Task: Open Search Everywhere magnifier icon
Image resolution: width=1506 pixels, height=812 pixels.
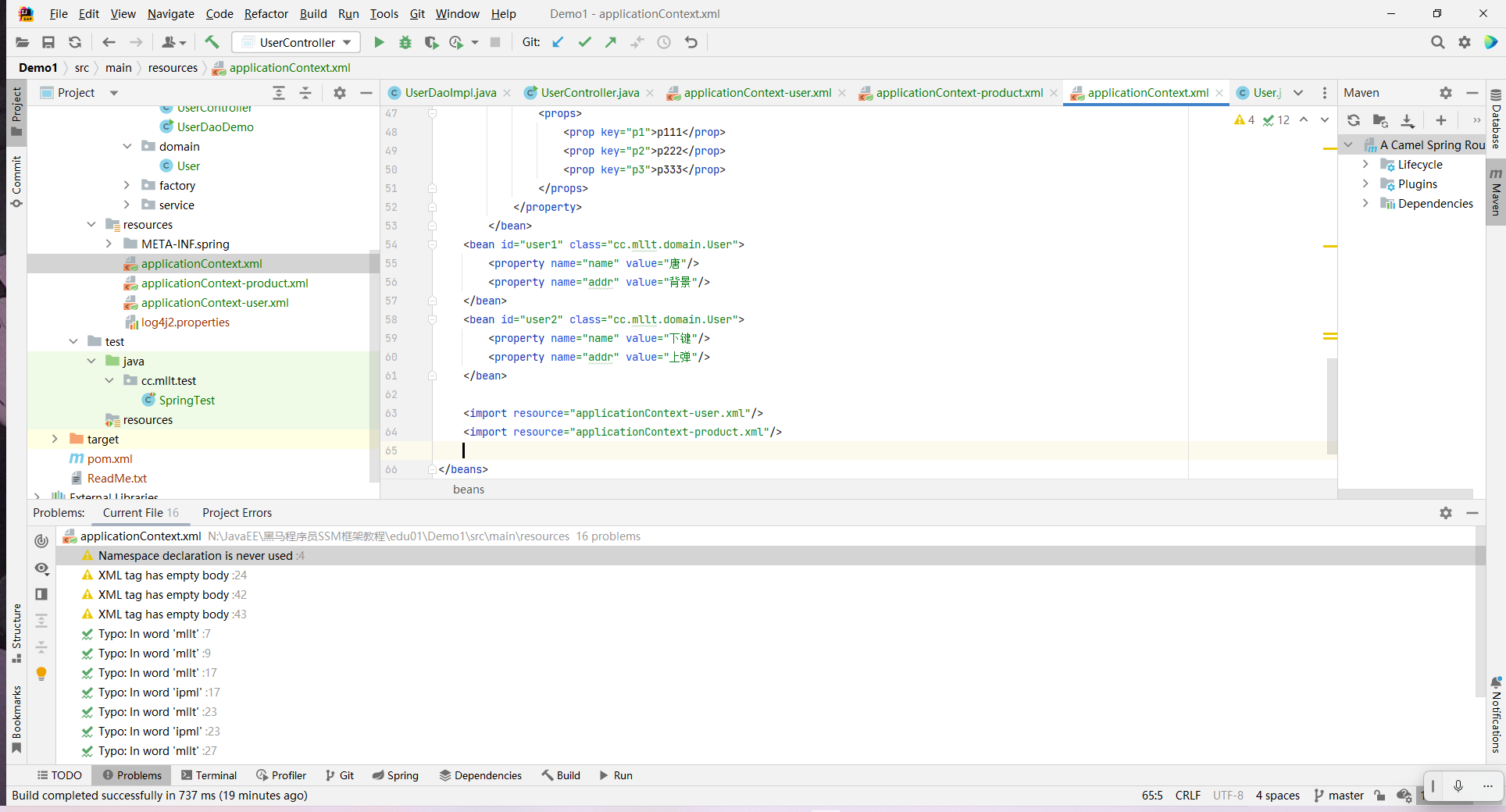Action: pyautogui.click(x=1437, y=42)
